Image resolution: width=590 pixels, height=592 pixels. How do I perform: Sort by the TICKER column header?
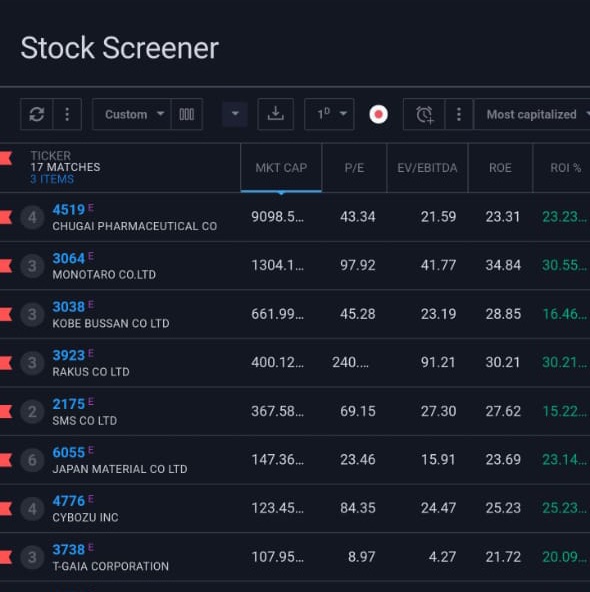[x=51, y=156]
